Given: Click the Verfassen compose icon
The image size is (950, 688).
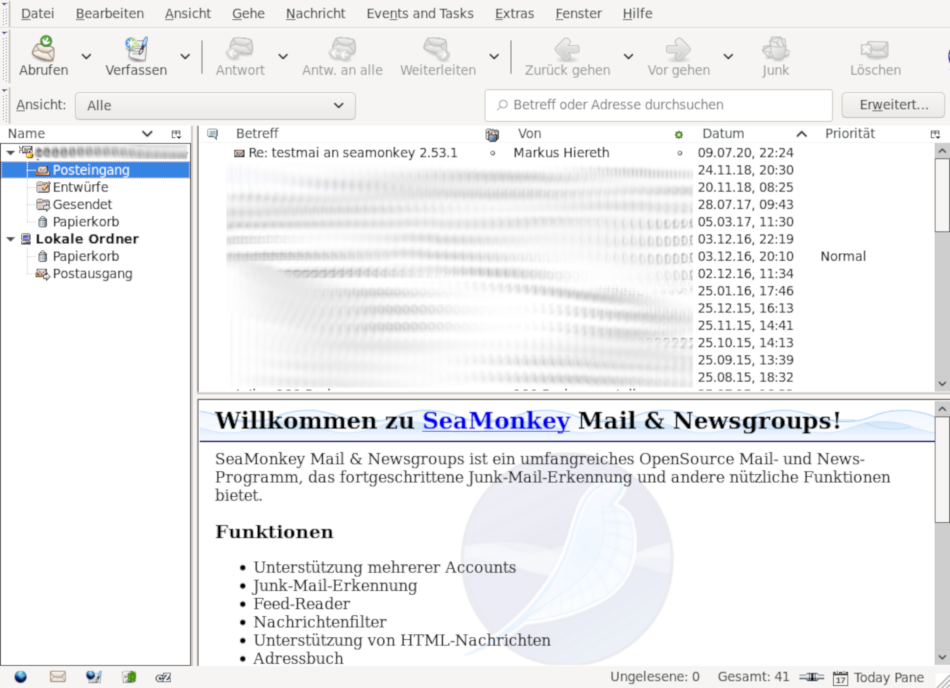Looking at the screenshot, I should tap(136, 48).
